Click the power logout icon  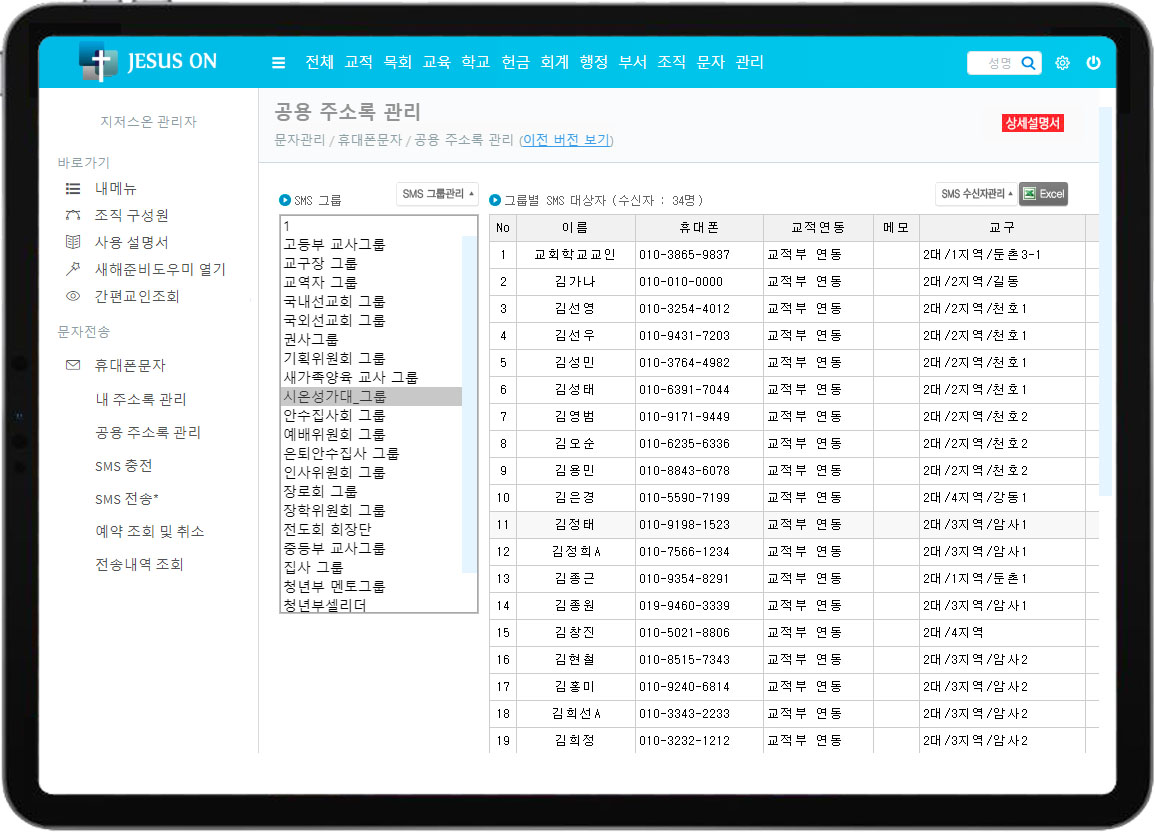(1093, 63)
